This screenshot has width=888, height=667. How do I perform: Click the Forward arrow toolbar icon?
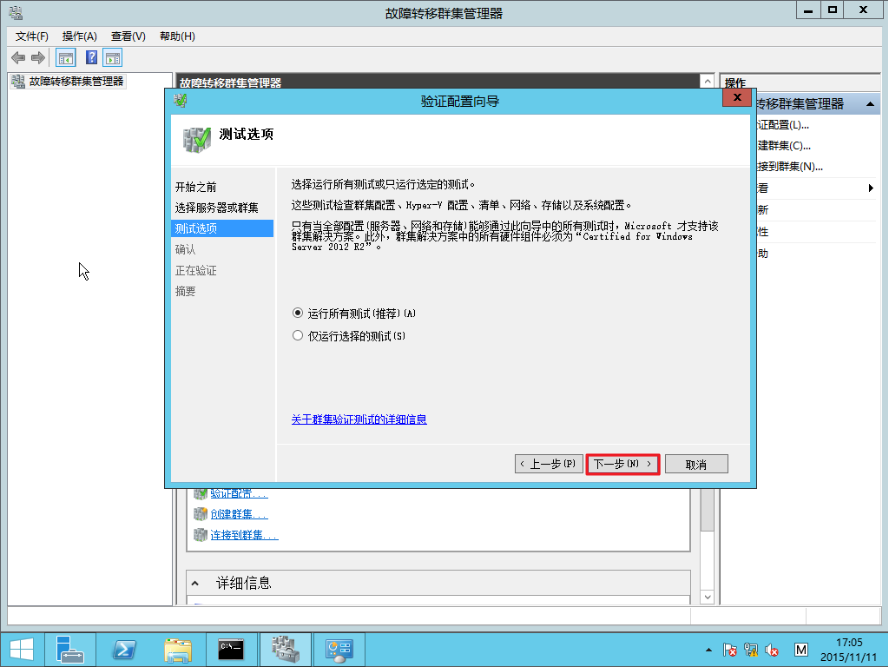pyautogui.click(x=37, y=58)
